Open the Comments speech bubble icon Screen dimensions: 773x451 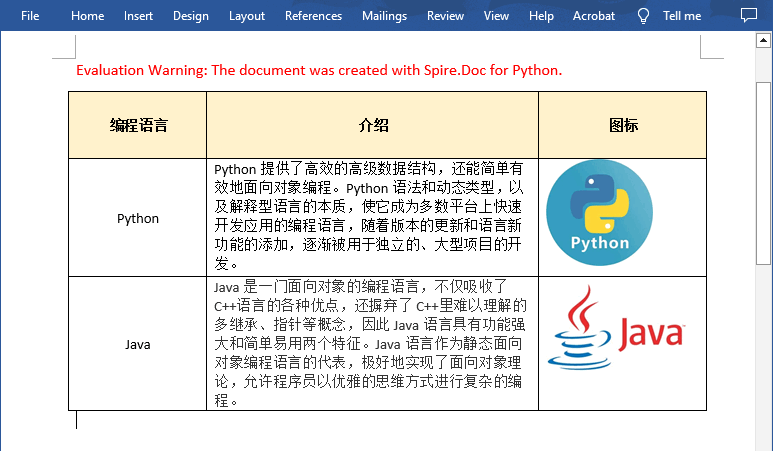(x=749, y=15)
